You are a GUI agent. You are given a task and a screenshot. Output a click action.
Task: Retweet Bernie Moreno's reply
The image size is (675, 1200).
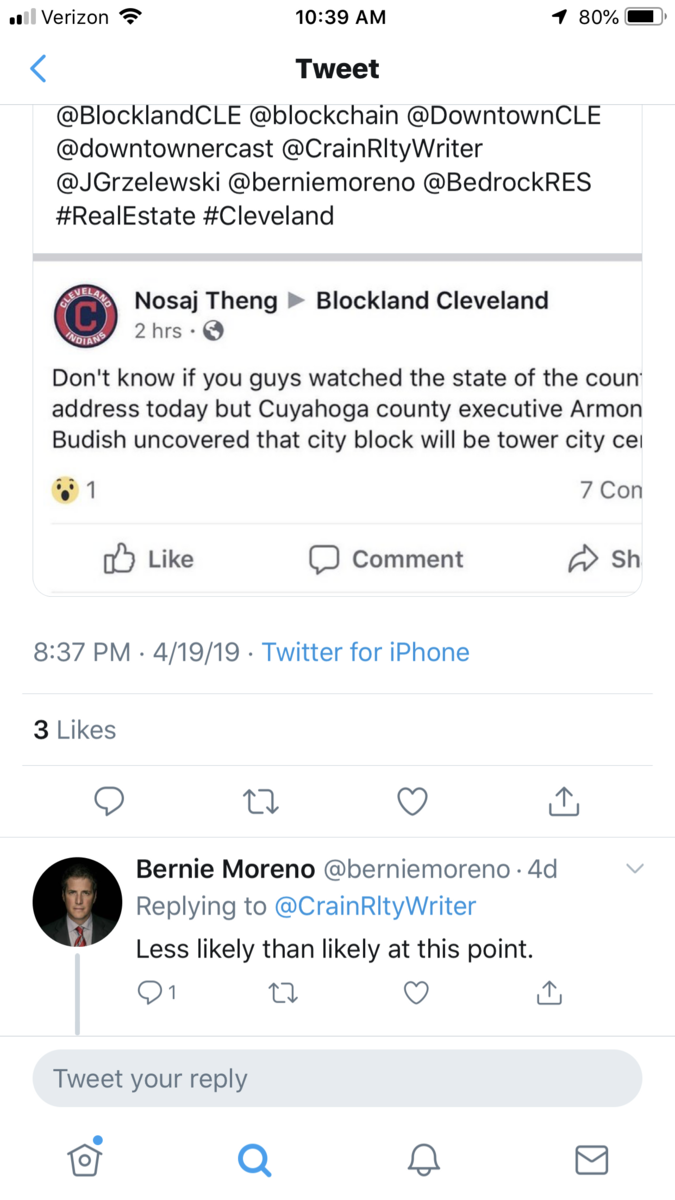coord(282,993)
